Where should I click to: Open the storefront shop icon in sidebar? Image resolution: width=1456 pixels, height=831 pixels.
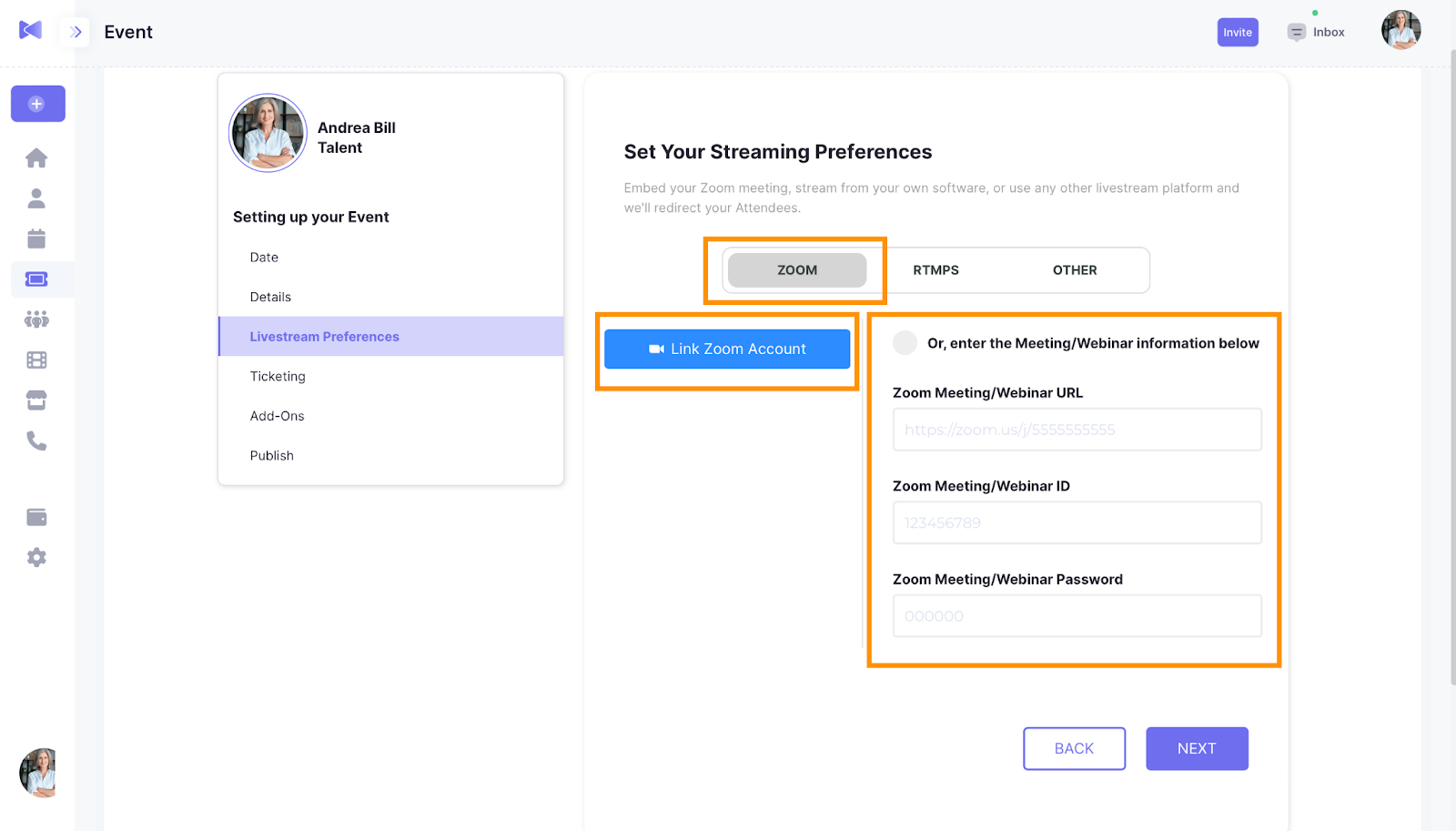pyautogui.click(x=36, y=400)
